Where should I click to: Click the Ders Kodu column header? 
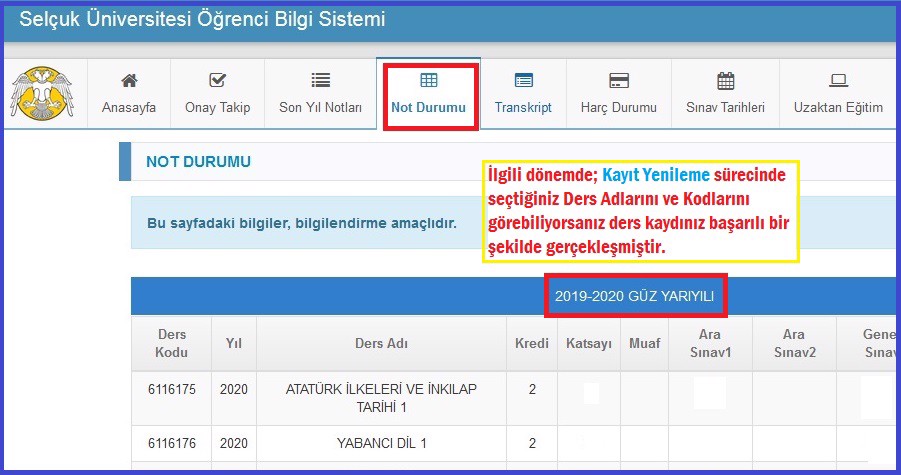(171, 343)
